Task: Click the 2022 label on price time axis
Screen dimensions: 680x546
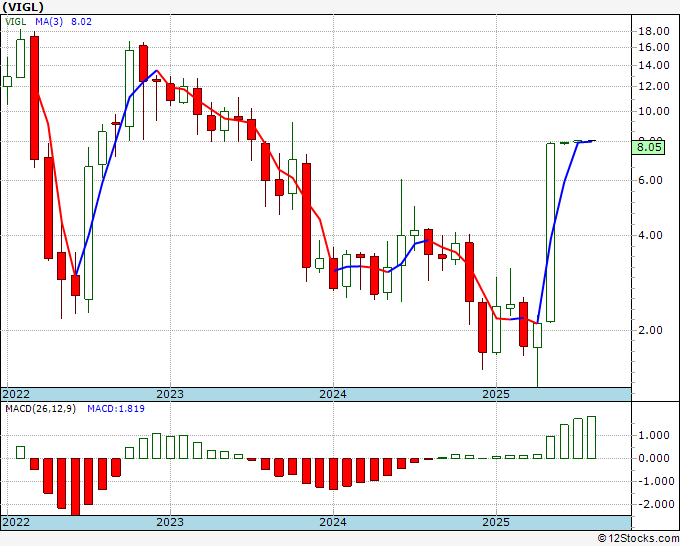Action: [16, 394]
